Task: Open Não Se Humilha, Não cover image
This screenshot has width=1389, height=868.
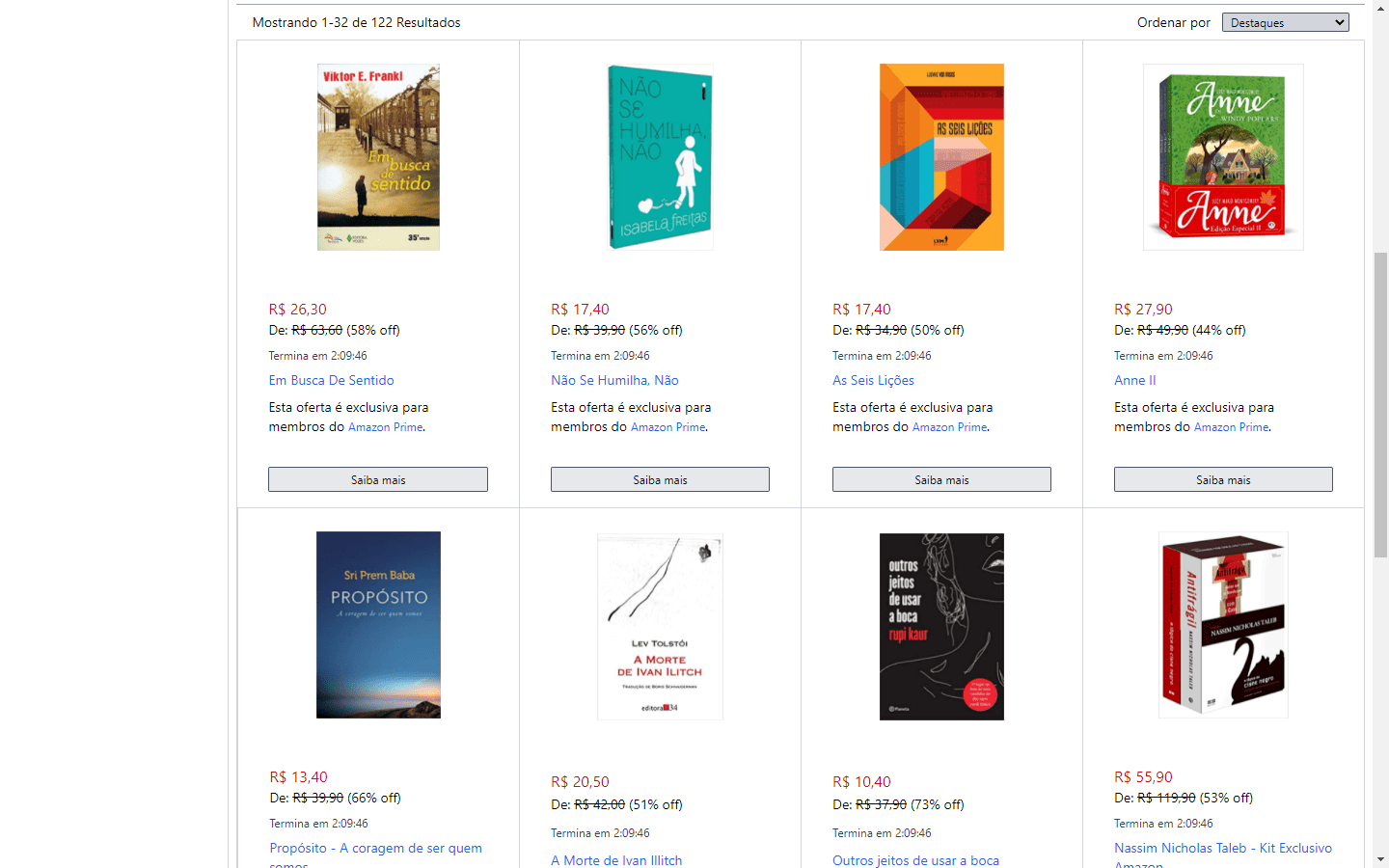Action: tap(660, 157)
